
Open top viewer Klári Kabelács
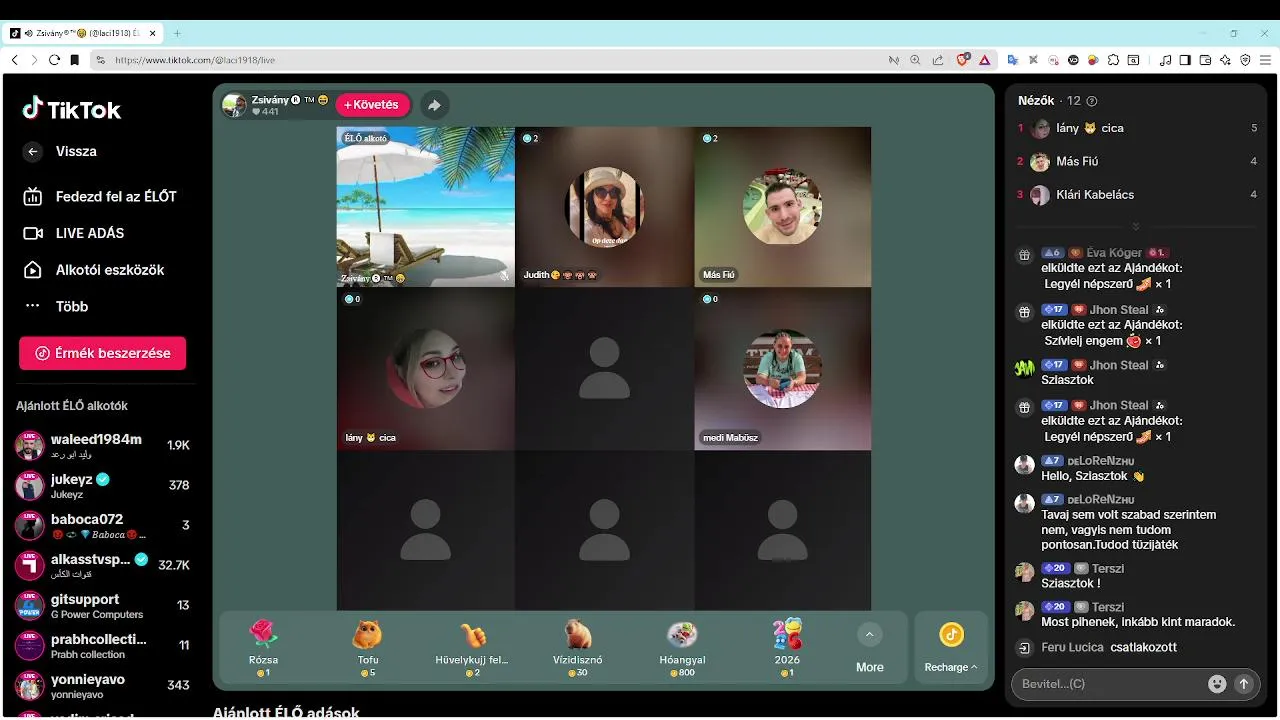coord(1137,194)
